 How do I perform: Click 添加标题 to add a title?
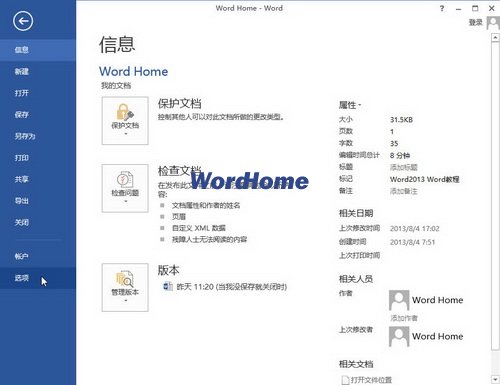point(404,167)
